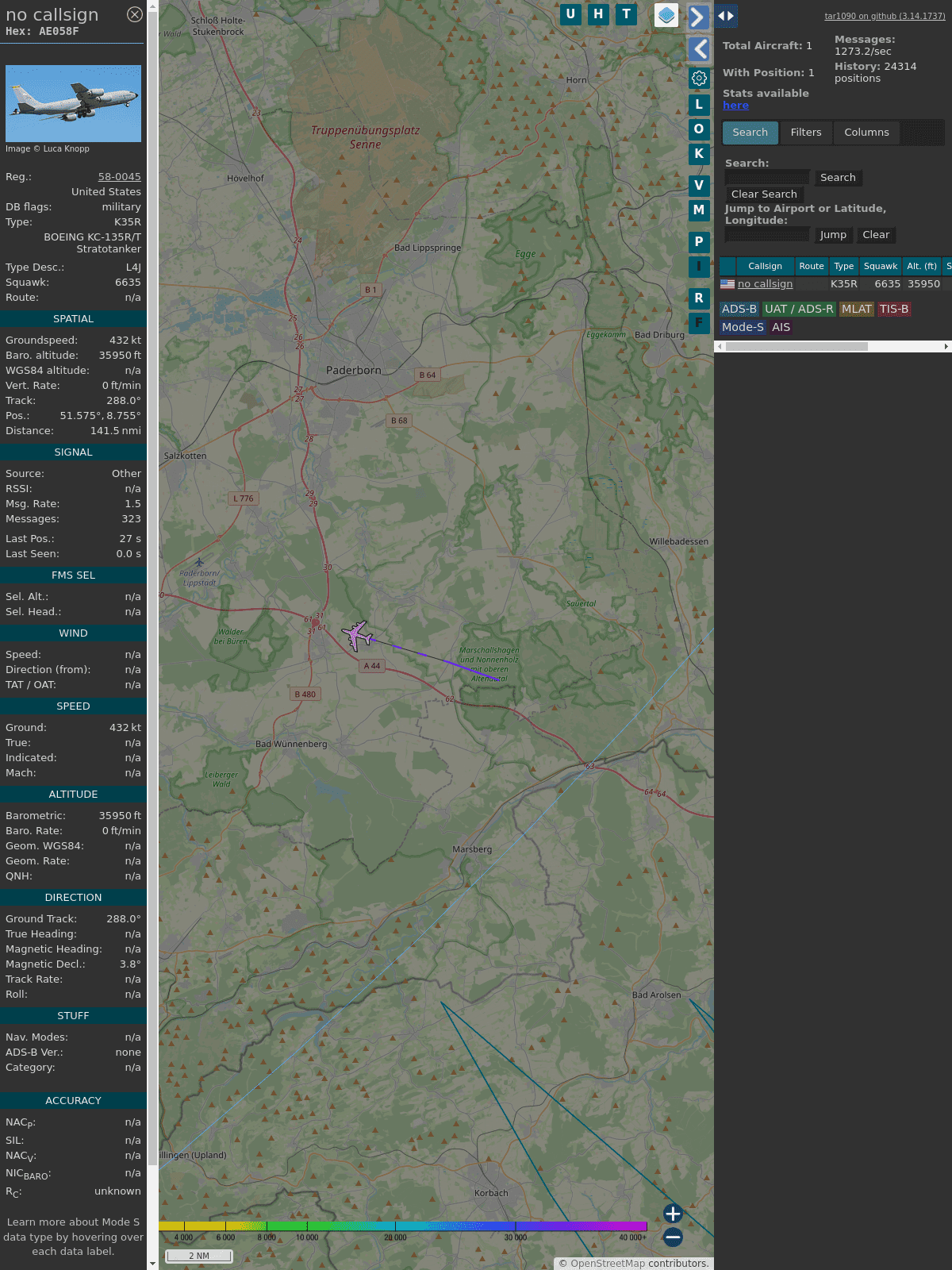Click the Mode-S legend label

pos(743,328)
